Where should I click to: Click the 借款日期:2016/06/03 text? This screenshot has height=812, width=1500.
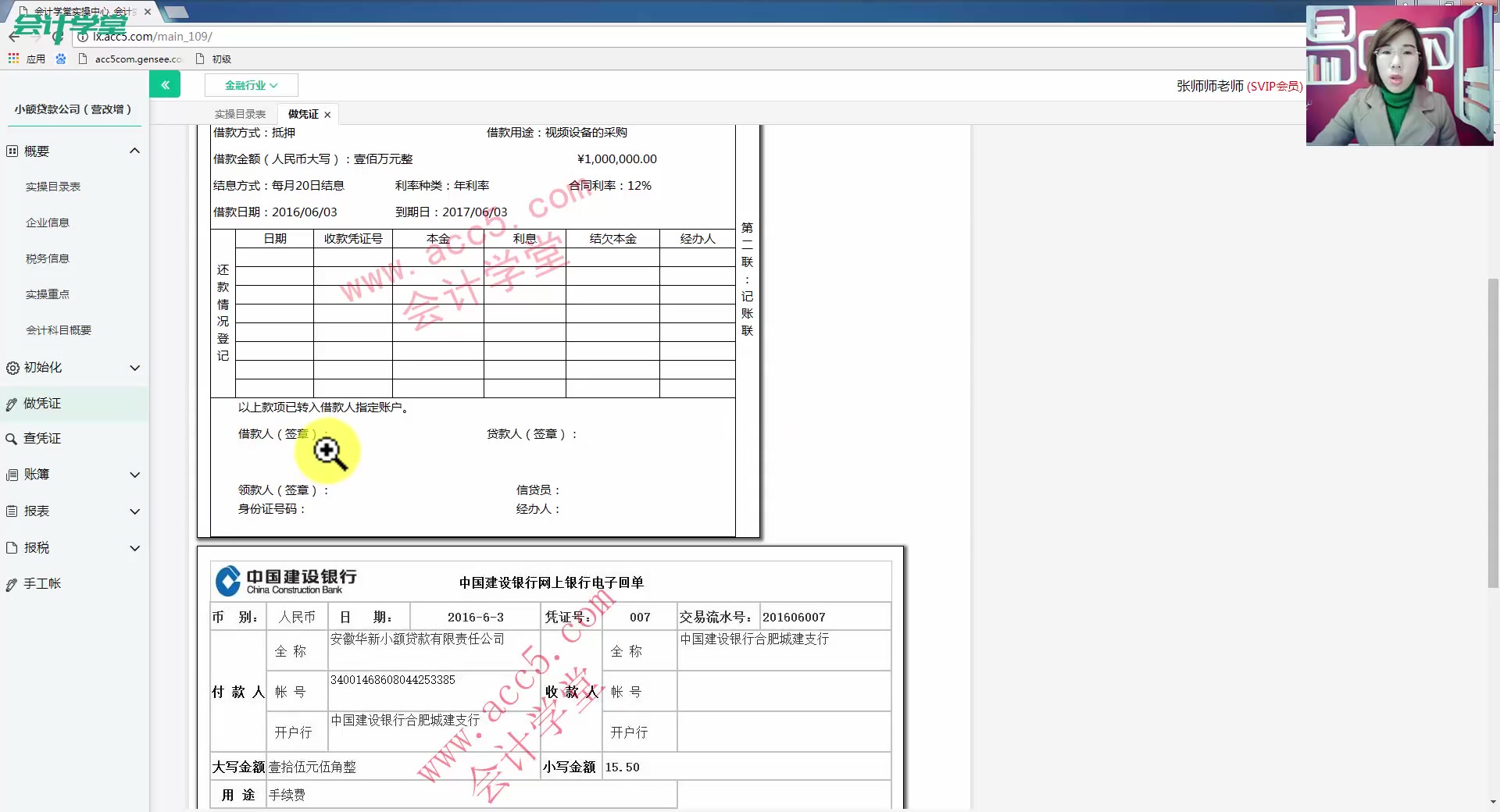275,212
